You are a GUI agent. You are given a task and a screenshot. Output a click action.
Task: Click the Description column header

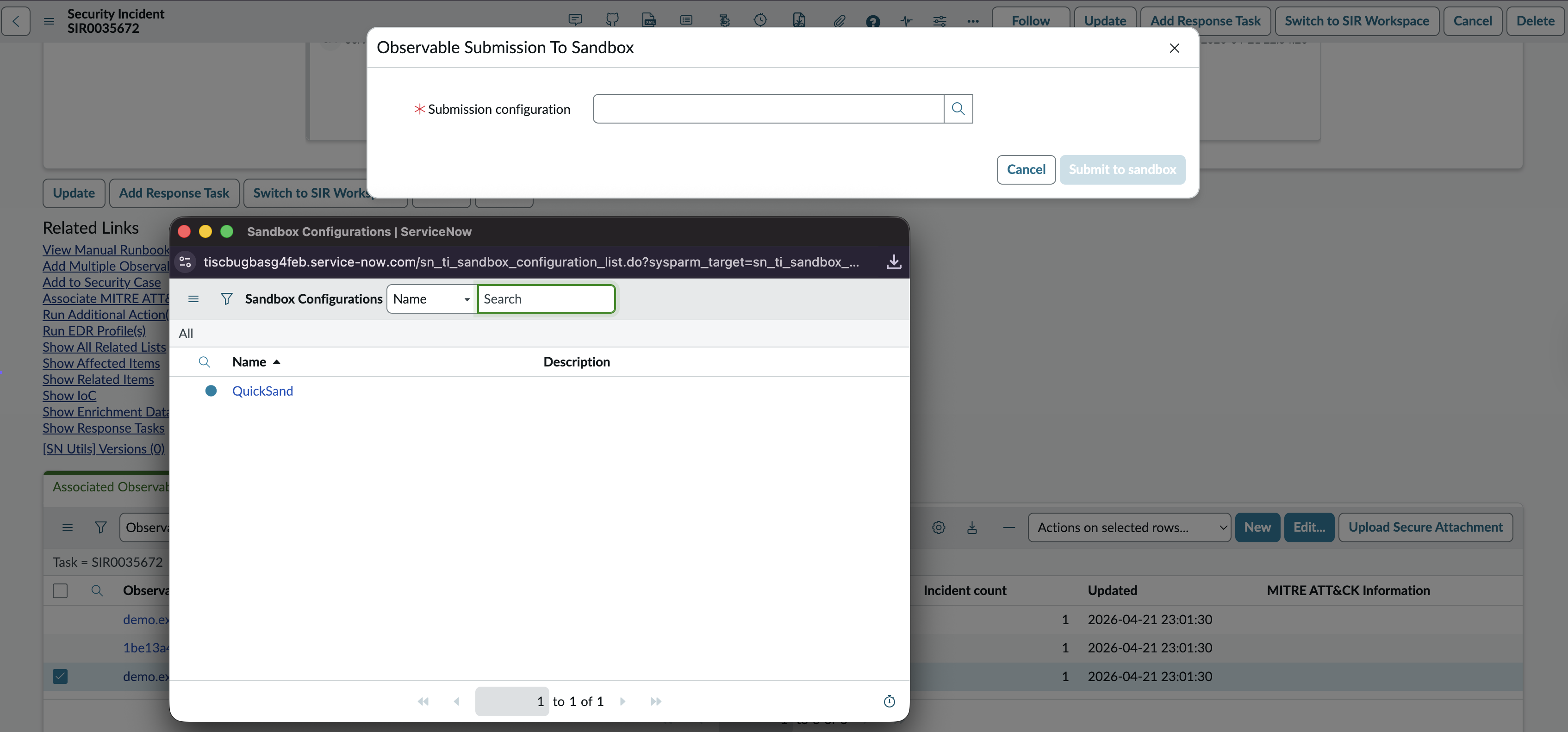tap(577, 362)
